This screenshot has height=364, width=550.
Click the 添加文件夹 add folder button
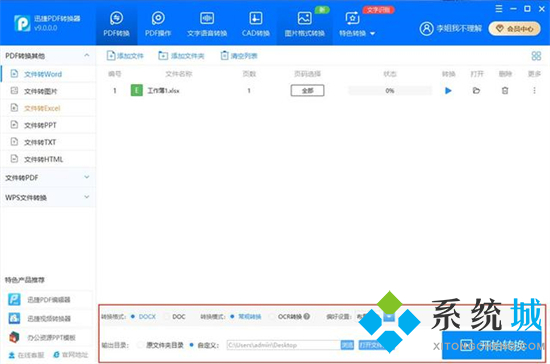point(181,56)
